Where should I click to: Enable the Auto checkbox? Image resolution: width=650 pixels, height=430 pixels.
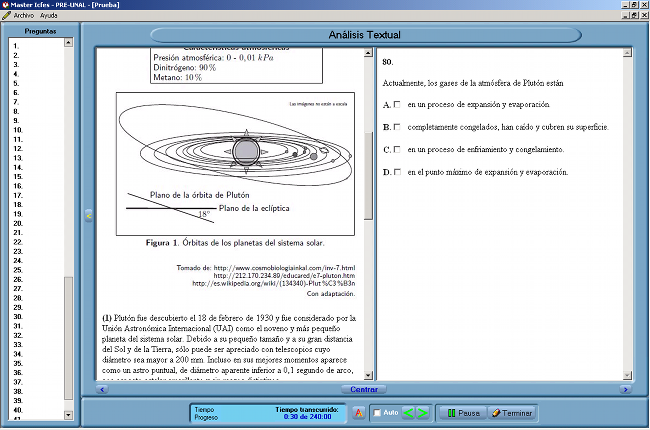[377, 413]
